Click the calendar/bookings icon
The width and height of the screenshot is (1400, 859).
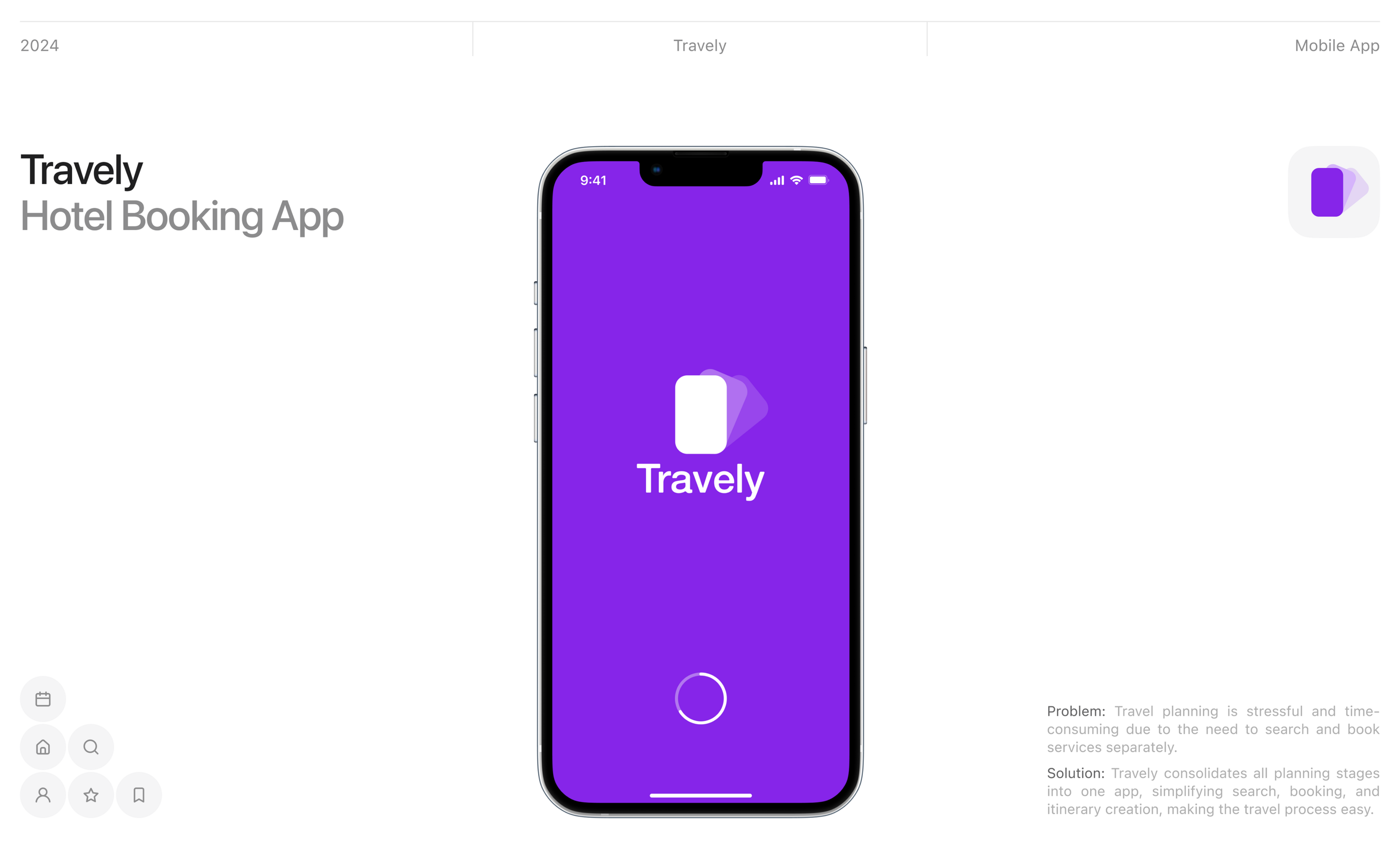[x=43, y=698]
